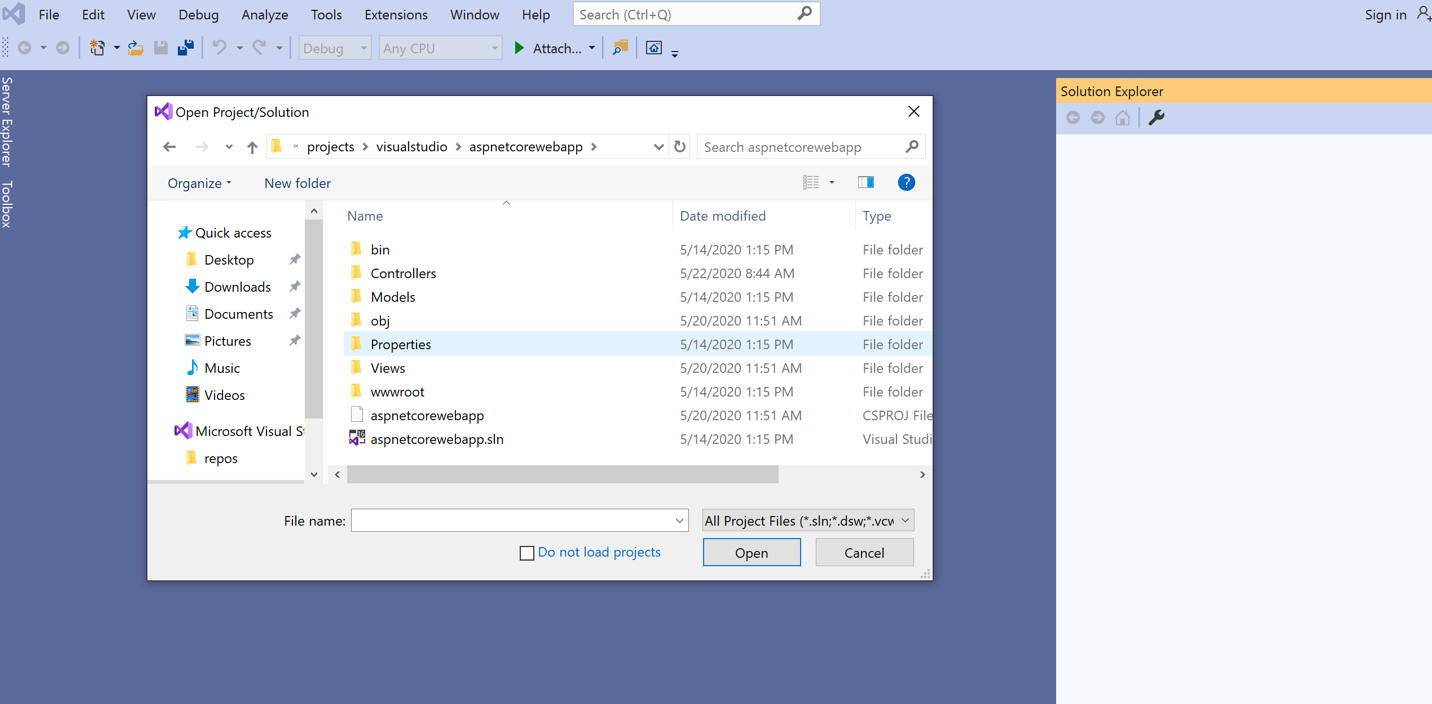Click the green Attach start button

[x=547, y=48]
